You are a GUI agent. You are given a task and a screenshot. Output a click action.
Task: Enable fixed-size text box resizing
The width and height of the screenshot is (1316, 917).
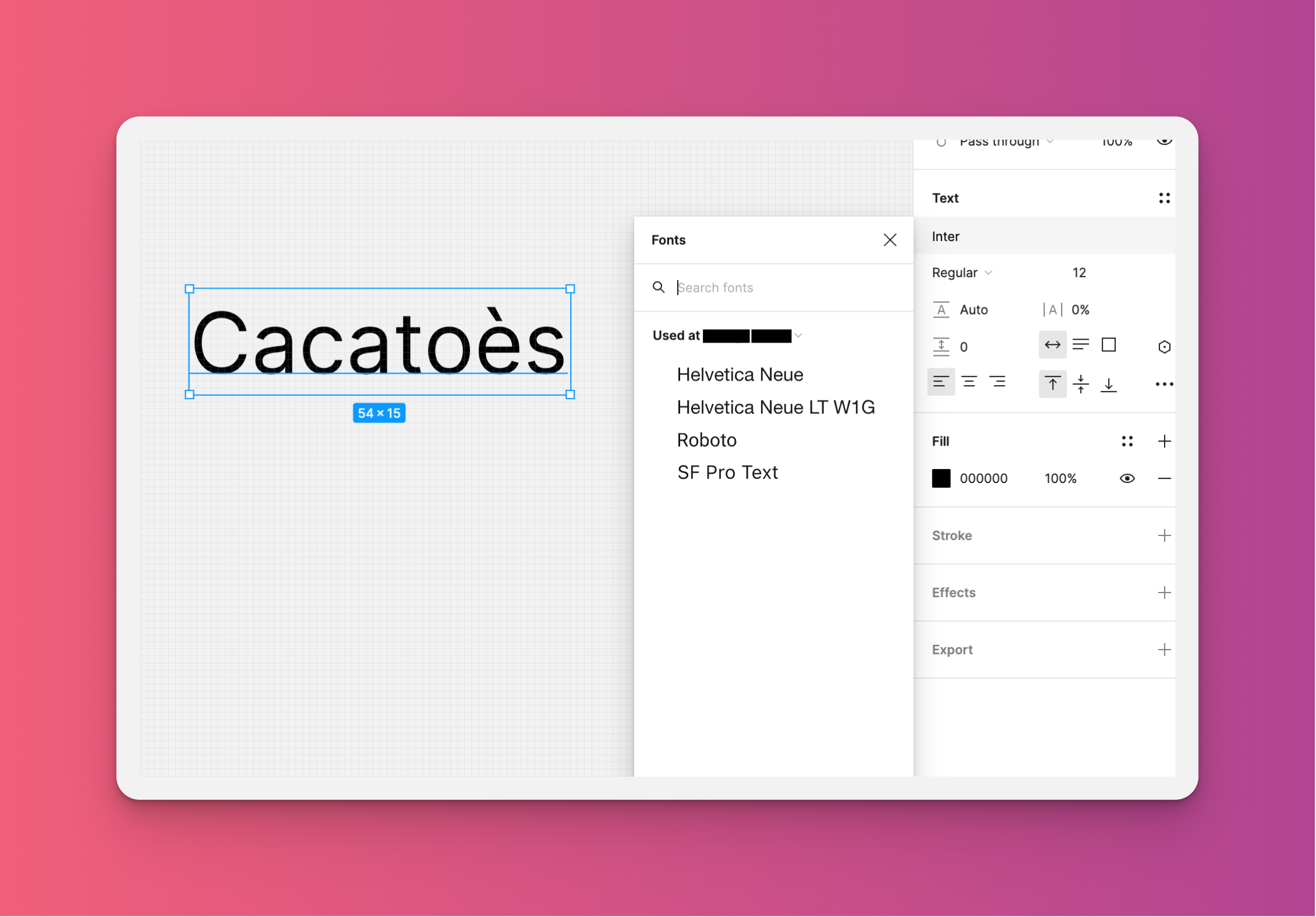click(1108, 345)
